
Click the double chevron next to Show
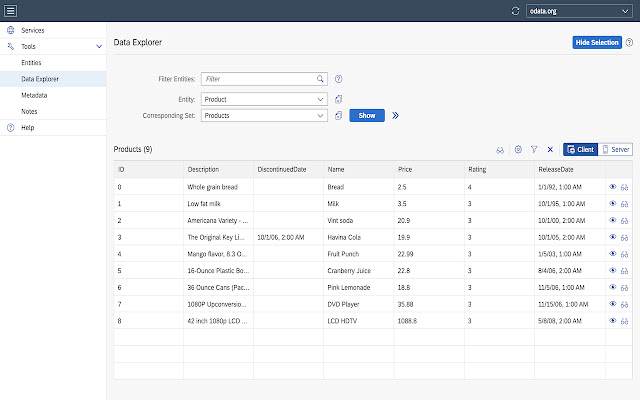pos(395,116)
